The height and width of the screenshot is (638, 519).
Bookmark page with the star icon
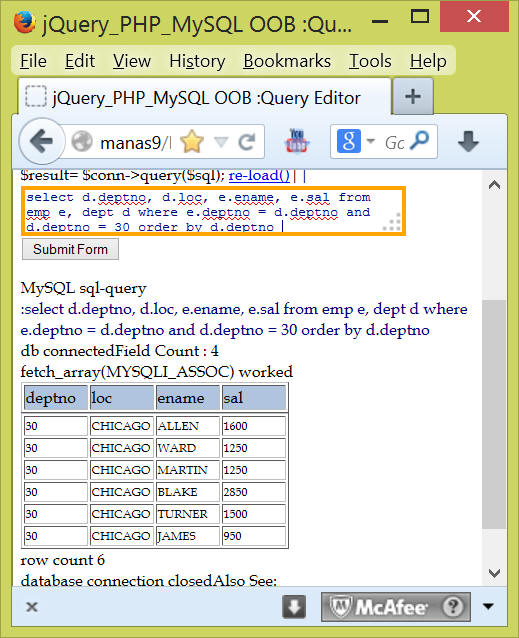pyautogui.click(x=192, y=142)
